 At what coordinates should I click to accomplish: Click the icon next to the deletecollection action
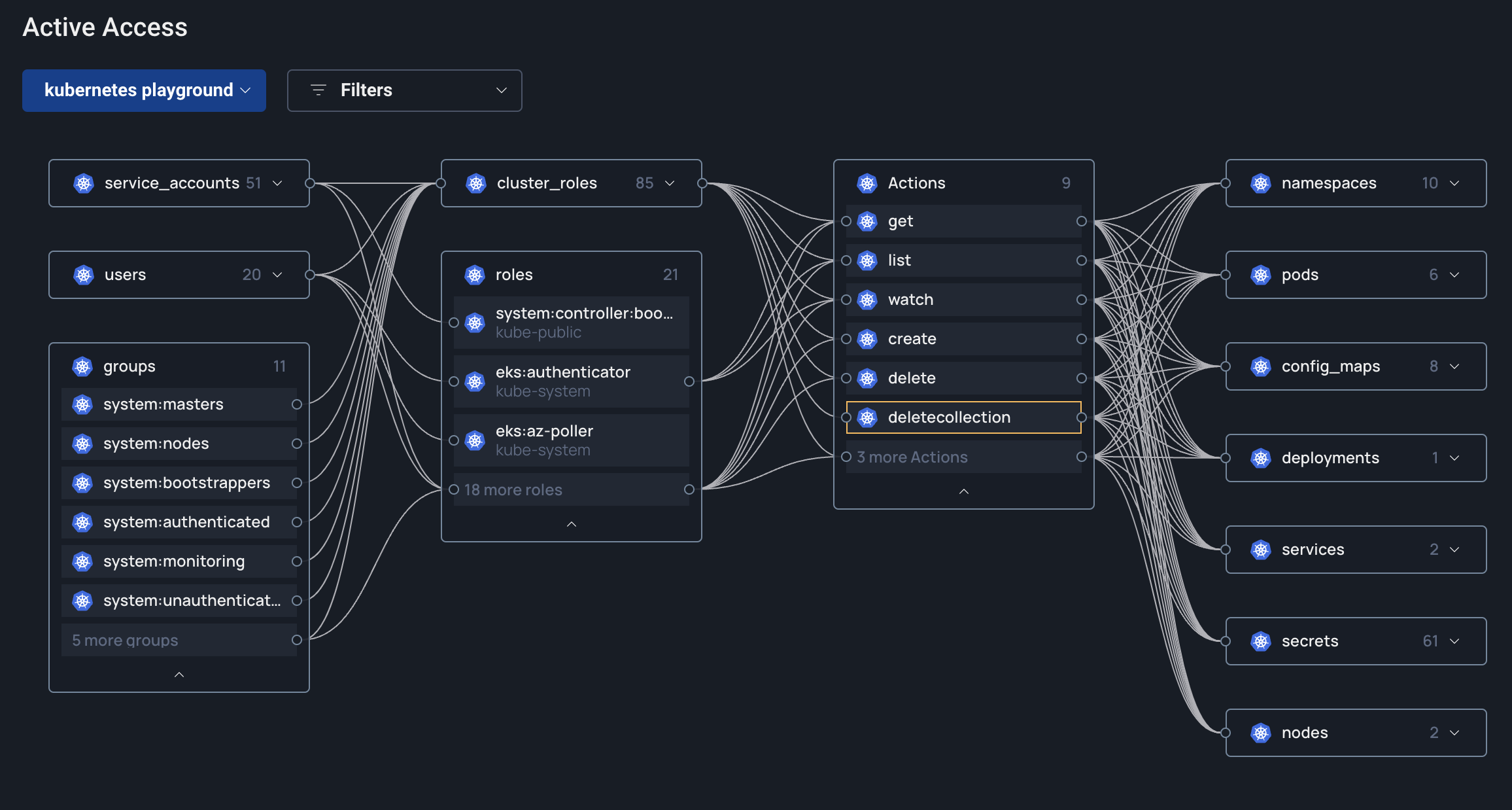[x=867, y=417]
